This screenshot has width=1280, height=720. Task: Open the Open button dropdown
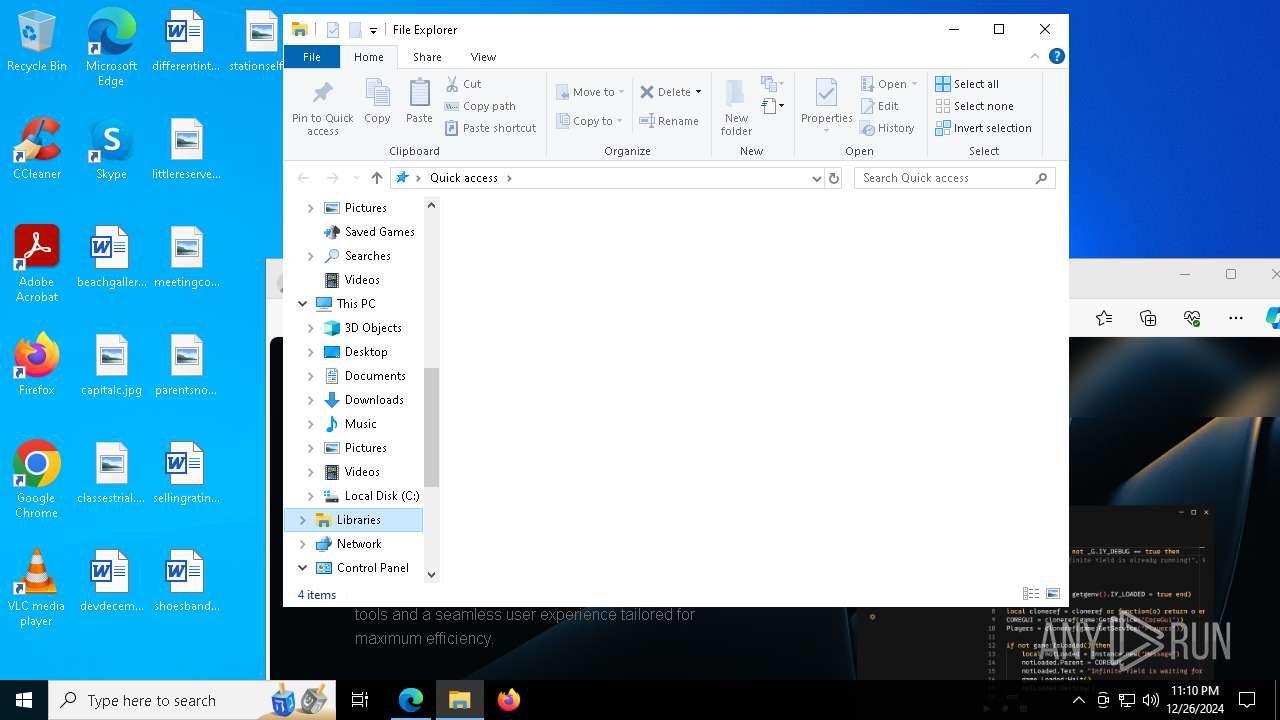point(914,84)
